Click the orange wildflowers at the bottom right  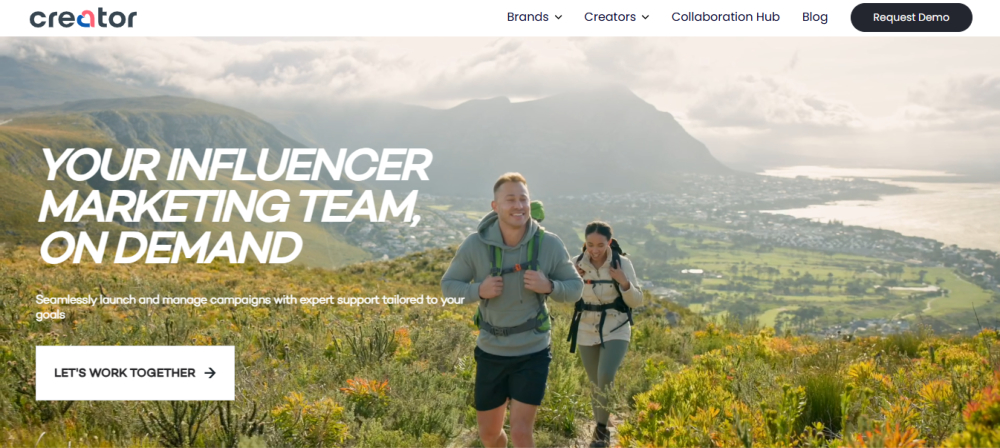pos(906,396)
